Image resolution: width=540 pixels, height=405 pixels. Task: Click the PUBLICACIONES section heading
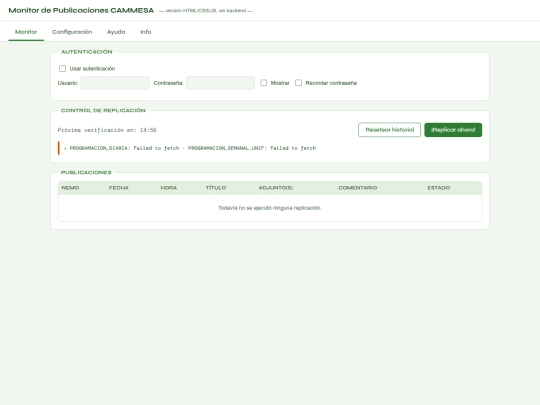[86, 172]
